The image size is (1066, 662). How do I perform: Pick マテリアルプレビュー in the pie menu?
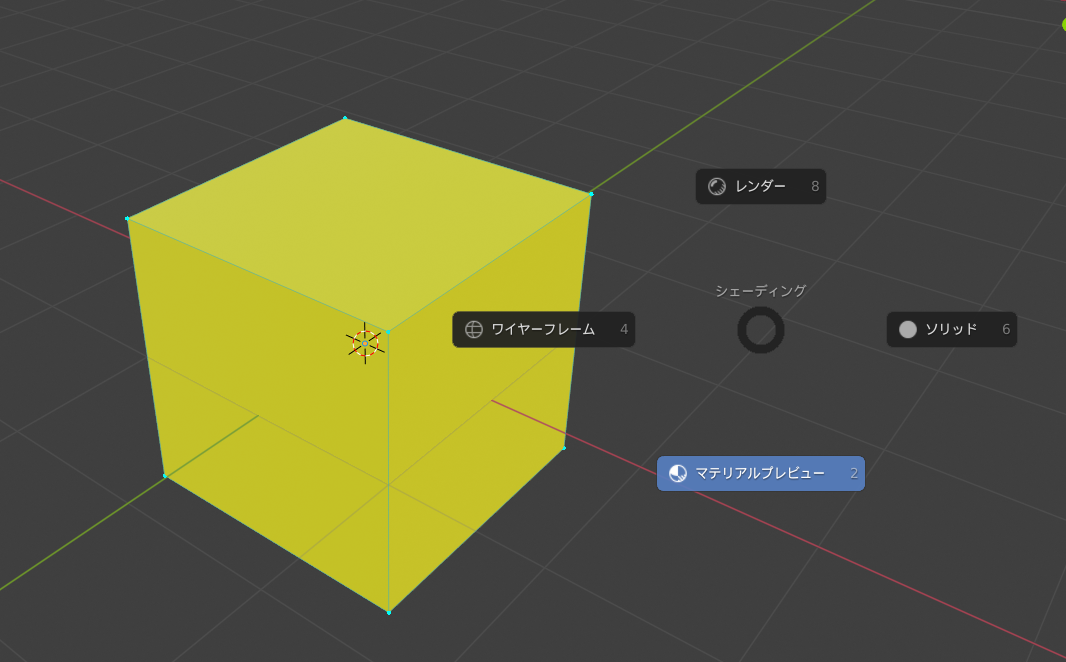[x=761, y=474]
